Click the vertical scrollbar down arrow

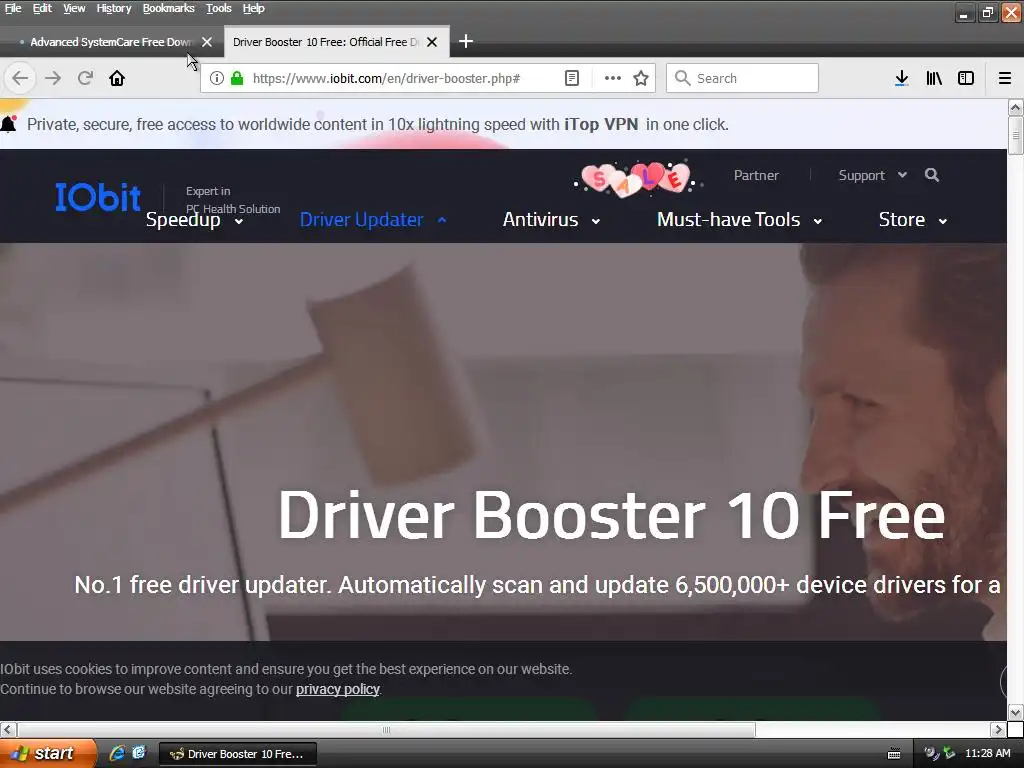coord(1015,712)
